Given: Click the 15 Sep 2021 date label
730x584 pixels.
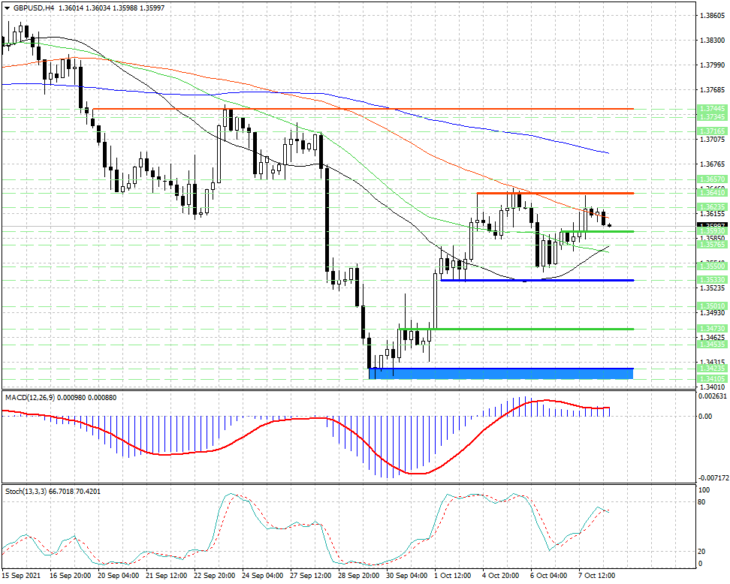Looking at the screenshot, I should click(x=21, y=575).
